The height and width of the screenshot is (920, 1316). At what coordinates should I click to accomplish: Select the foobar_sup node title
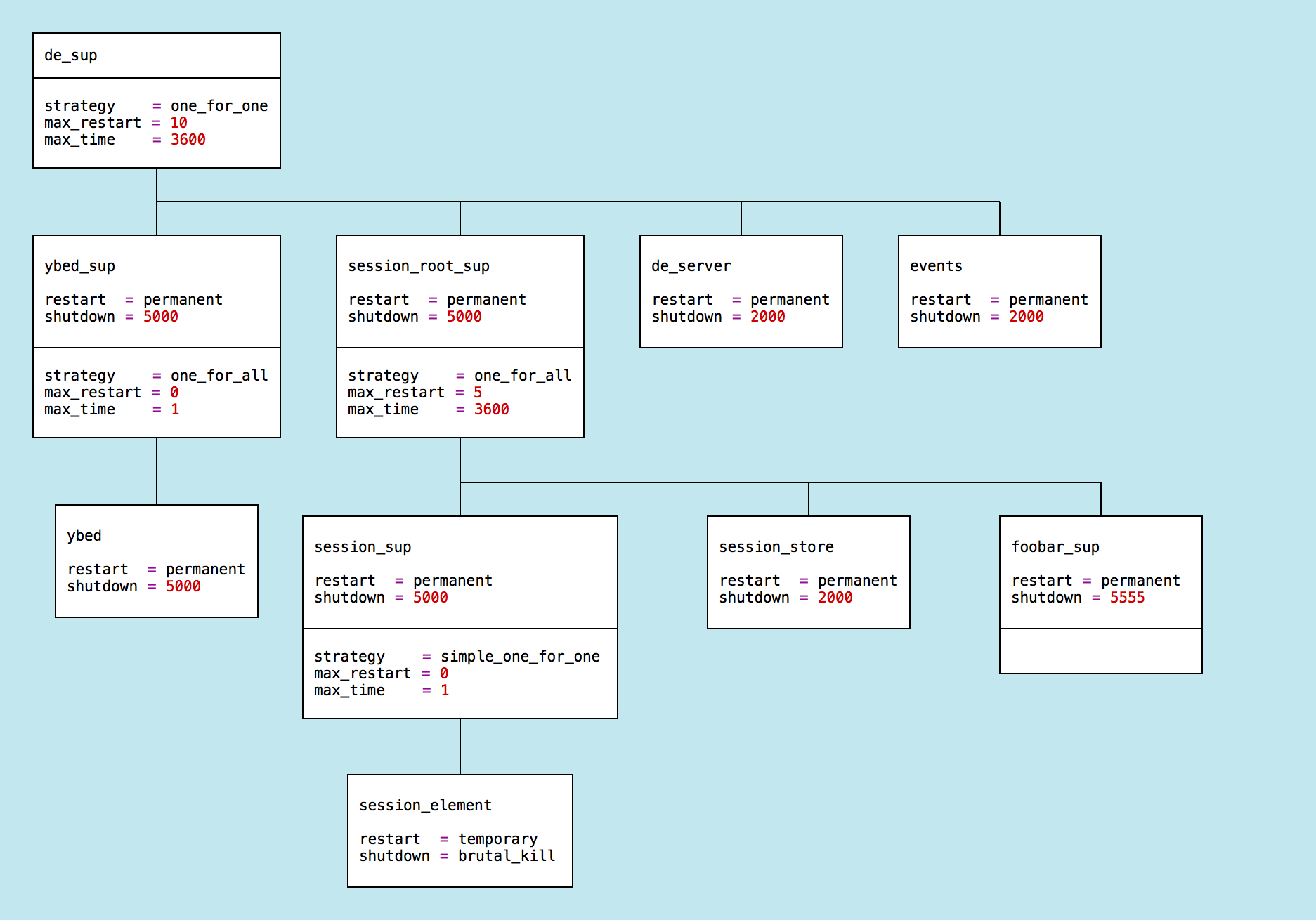[1055, 547]
